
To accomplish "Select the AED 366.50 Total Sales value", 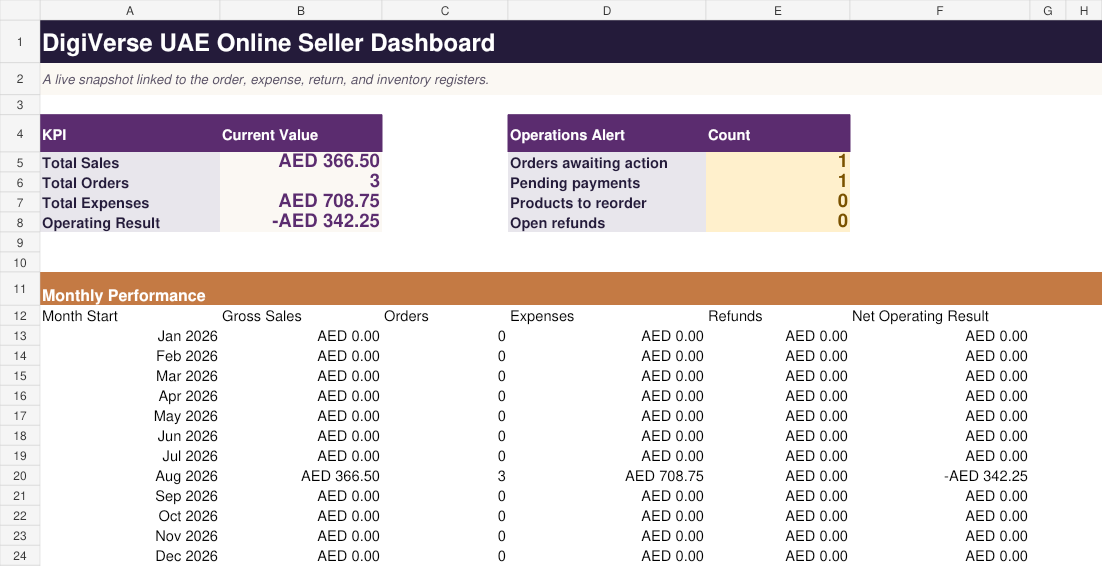I will [301, 162].
